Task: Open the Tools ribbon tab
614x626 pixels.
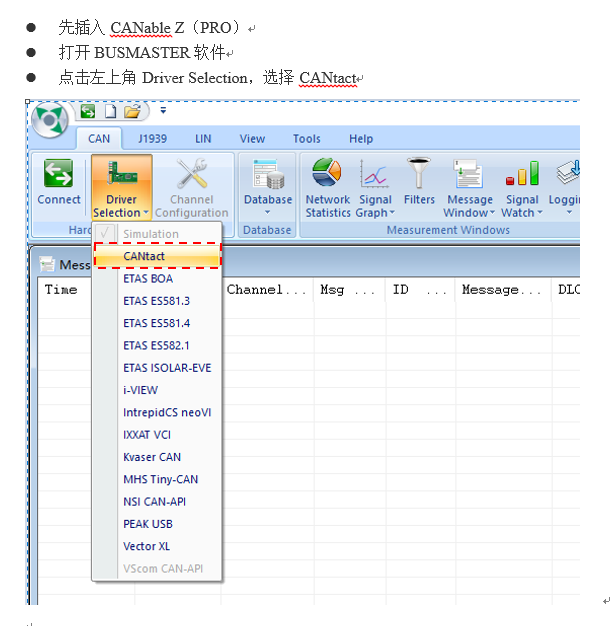Action: point(307,139)
